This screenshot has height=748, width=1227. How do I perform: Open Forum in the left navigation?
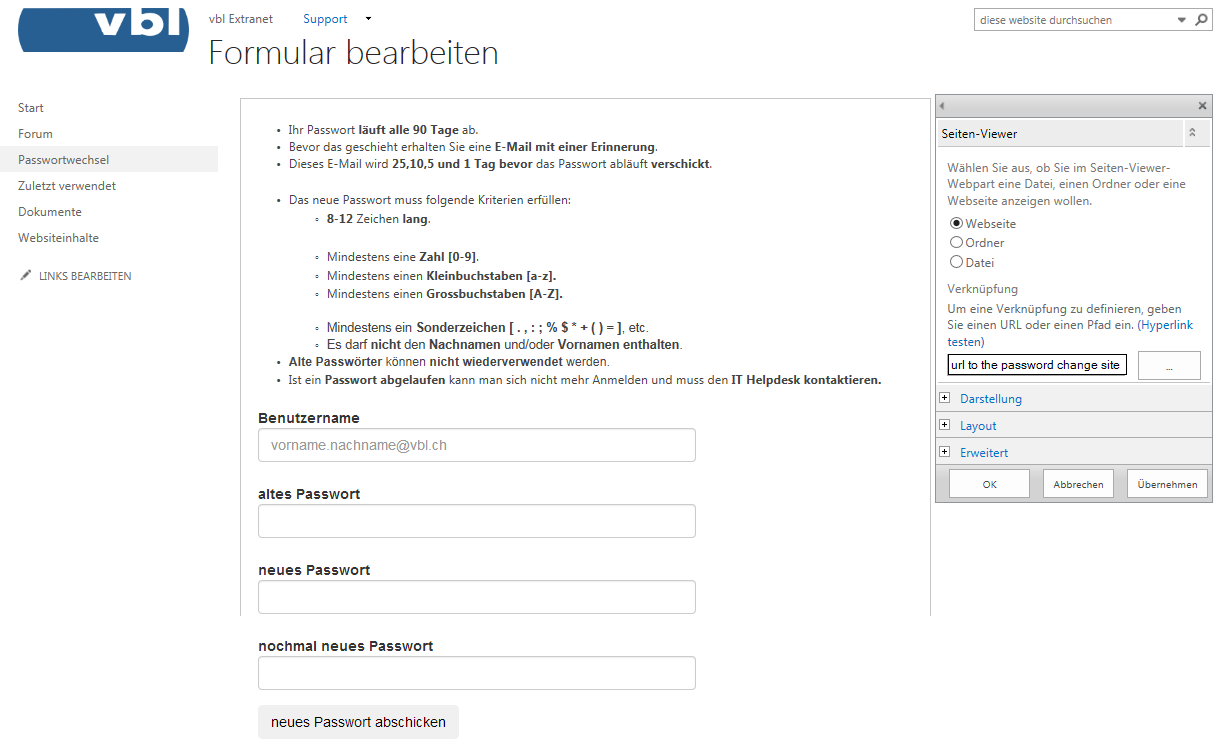(35, 134)
